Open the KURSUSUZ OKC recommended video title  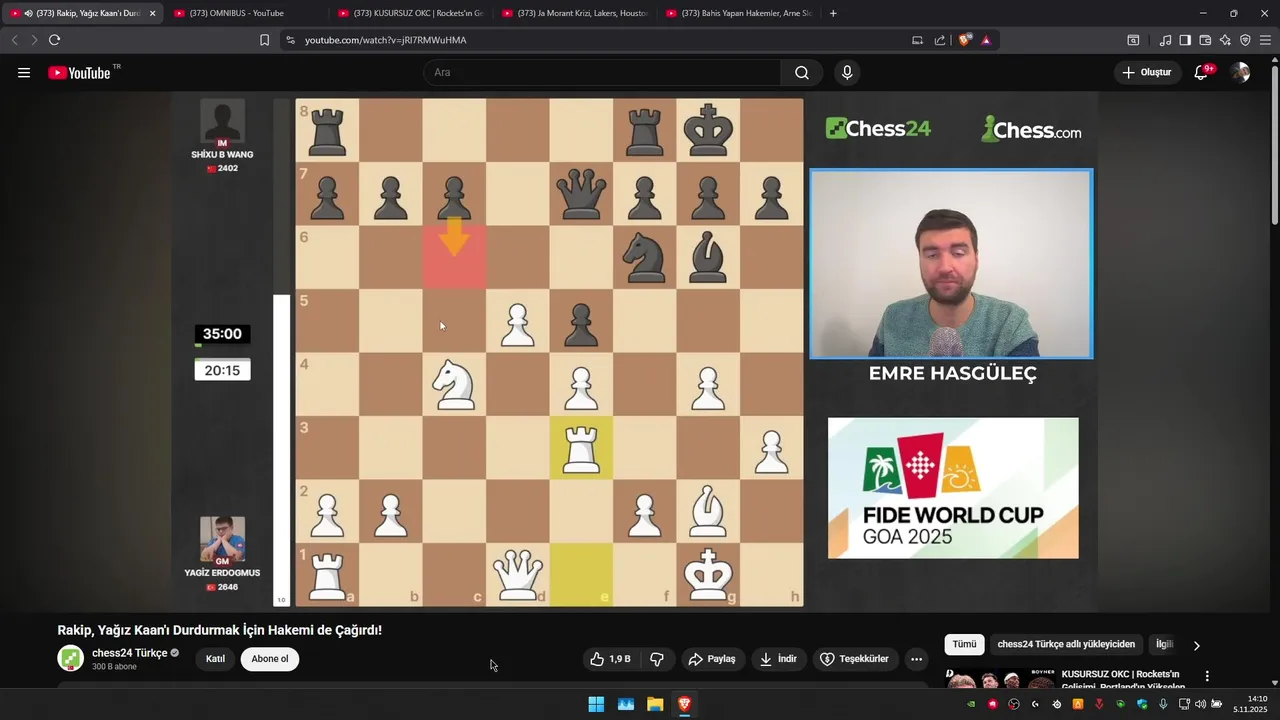coord(1125,680)
